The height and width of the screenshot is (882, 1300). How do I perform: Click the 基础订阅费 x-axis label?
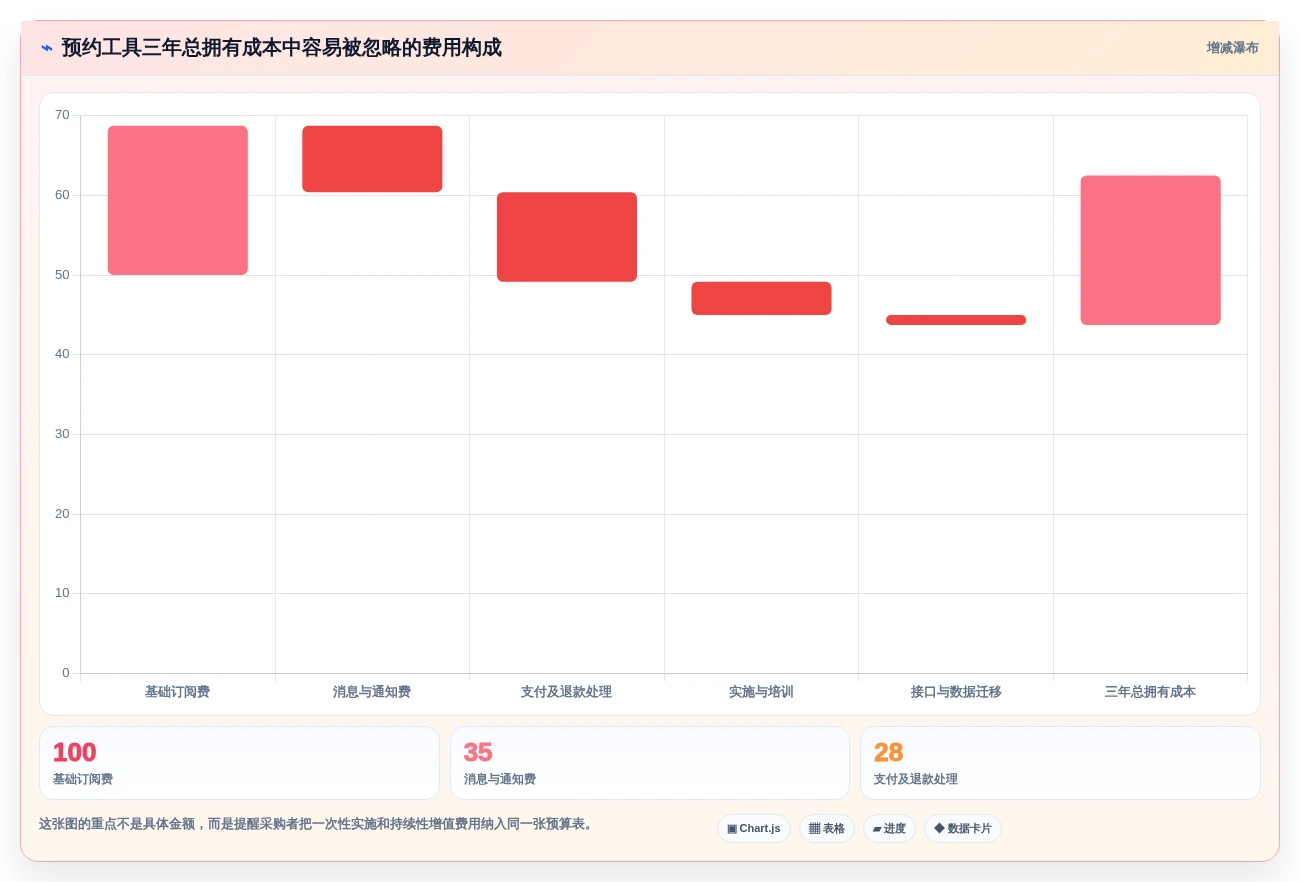(177, 692)
